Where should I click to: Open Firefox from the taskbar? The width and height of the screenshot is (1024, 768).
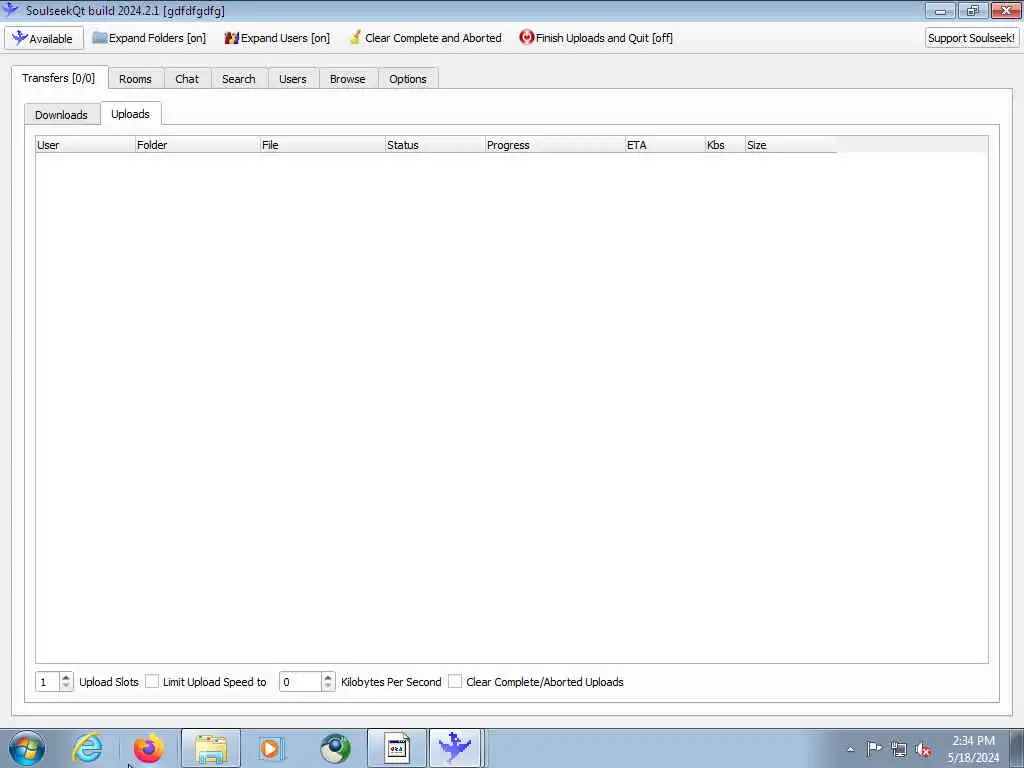(x=149, y=748)
